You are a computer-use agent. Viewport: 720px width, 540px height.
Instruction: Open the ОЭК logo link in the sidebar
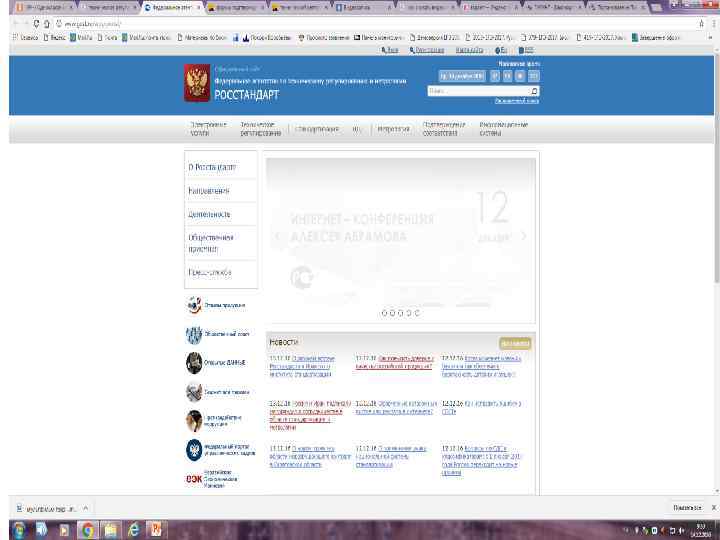coord(193,479)
